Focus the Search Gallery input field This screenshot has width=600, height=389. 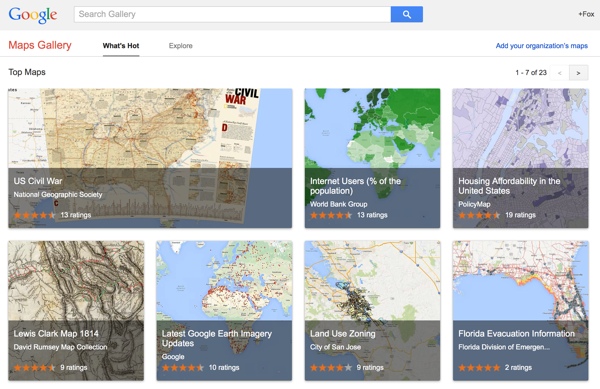point(232,14)
